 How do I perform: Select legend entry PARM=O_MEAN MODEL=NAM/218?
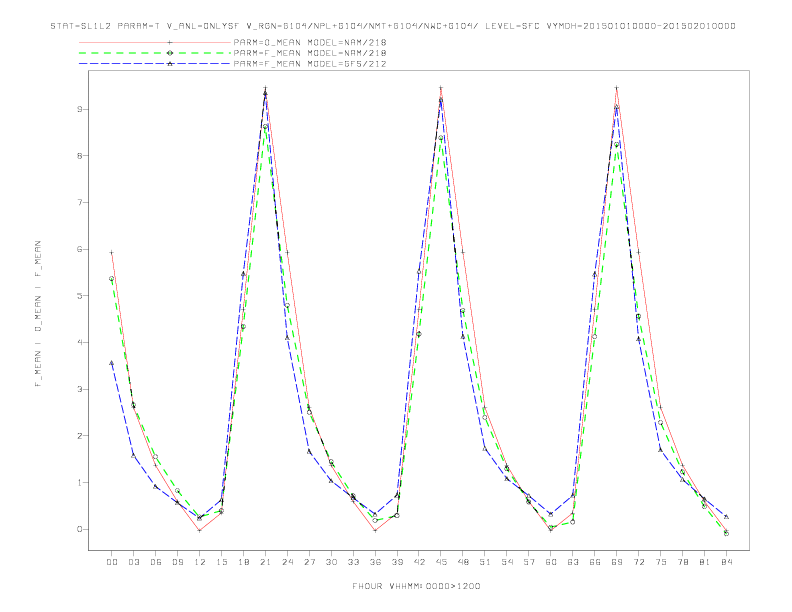click(310, 42)
